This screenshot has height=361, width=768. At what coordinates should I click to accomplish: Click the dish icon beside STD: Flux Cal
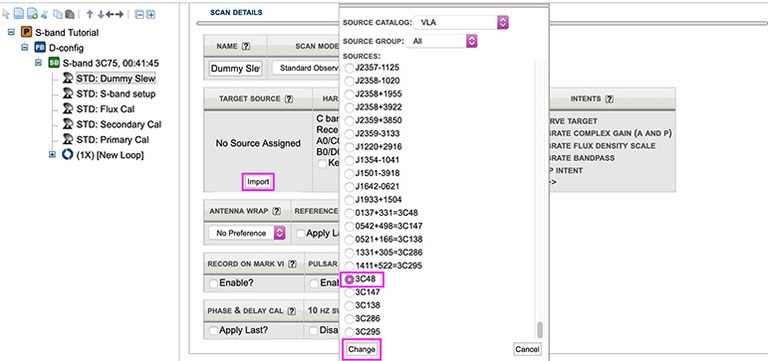pyautogui.click(x=68, y=109)
